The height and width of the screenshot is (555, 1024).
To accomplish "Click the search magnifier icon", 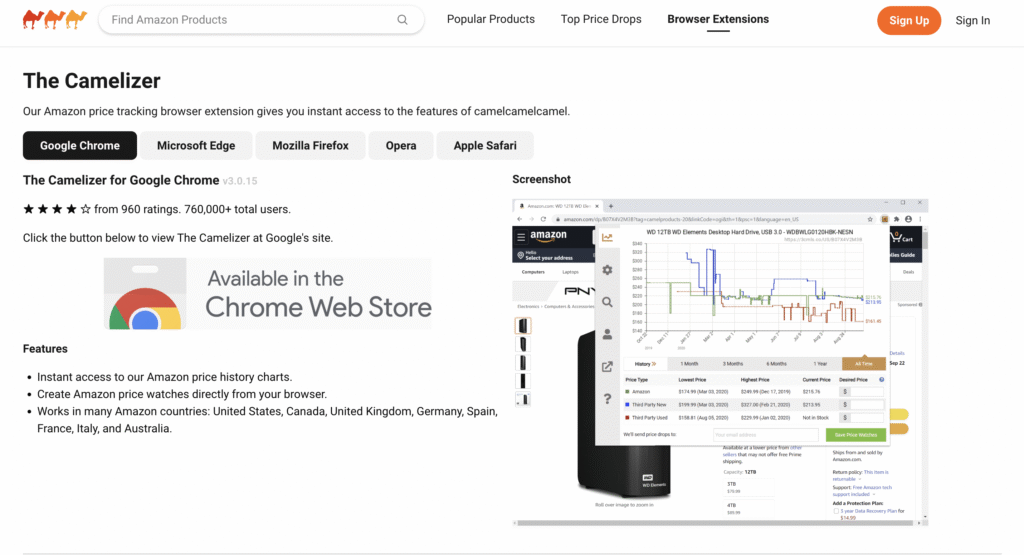I will (402, 20).
